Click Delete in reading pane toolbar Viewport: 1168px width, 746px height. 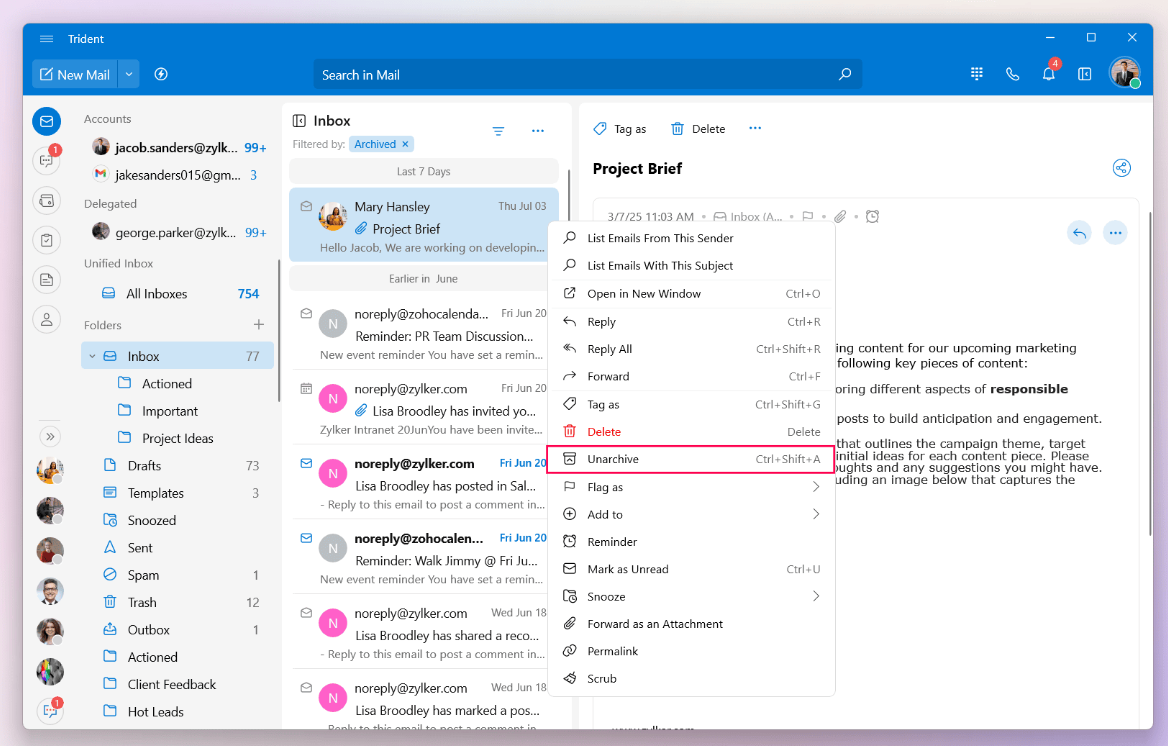[698, 129]
